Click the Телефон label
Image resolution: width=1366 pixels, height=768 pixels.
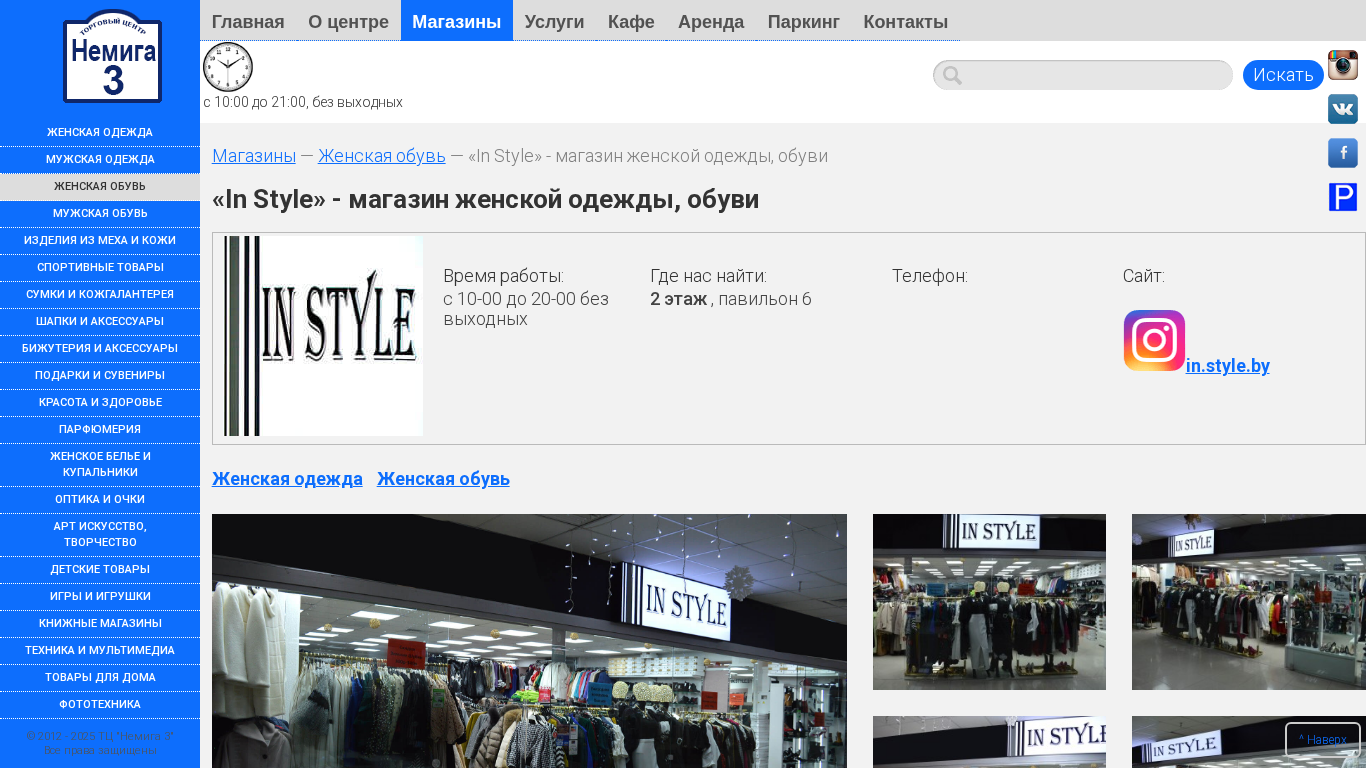930,276
